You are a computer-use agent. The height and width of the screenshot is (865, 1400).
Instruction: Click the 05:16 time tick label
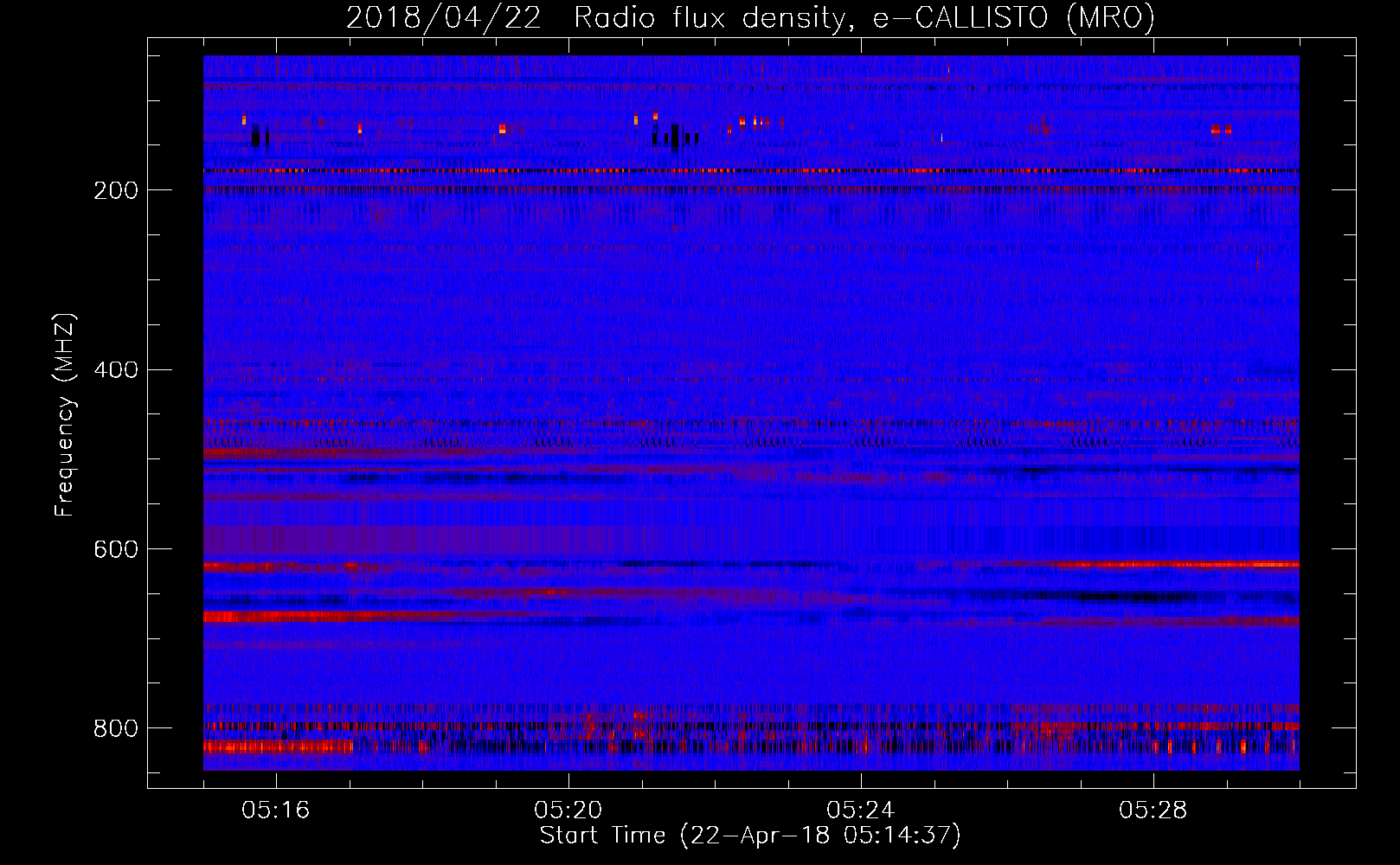276,811
